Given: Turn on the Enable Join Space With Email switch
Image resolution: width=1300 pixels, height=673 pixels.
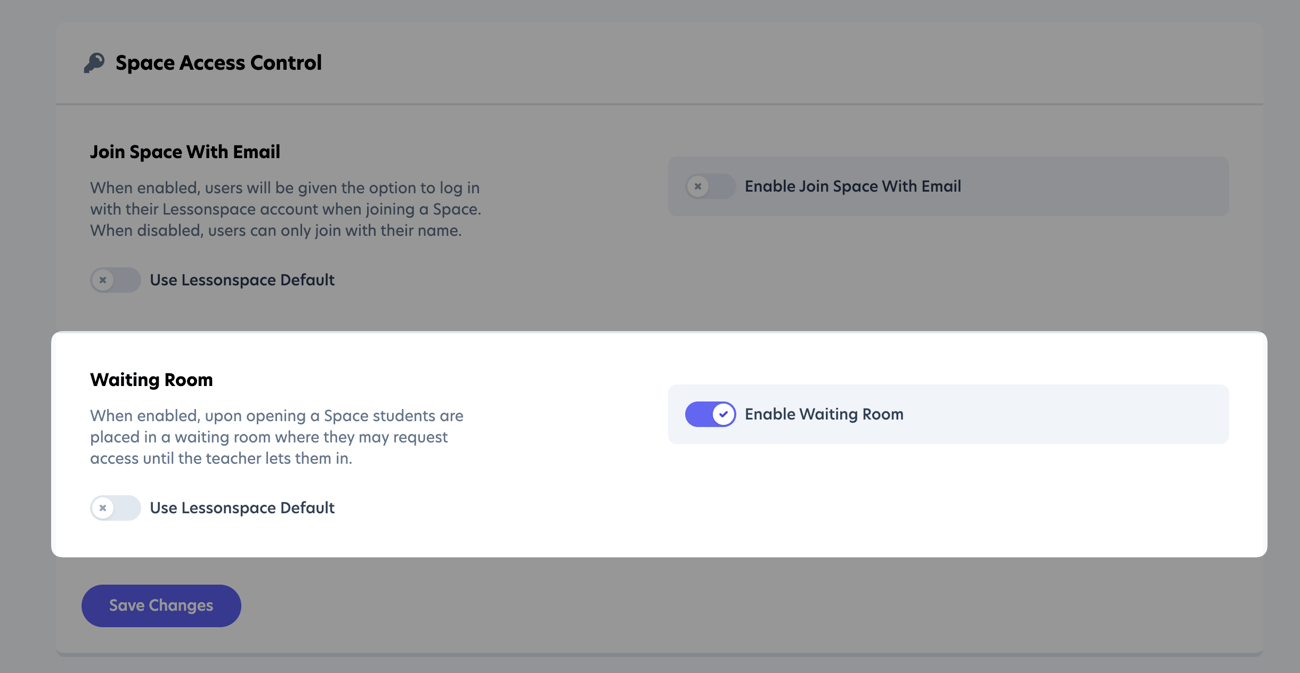Looking at the screenshot, I should [x=710, y=186].
